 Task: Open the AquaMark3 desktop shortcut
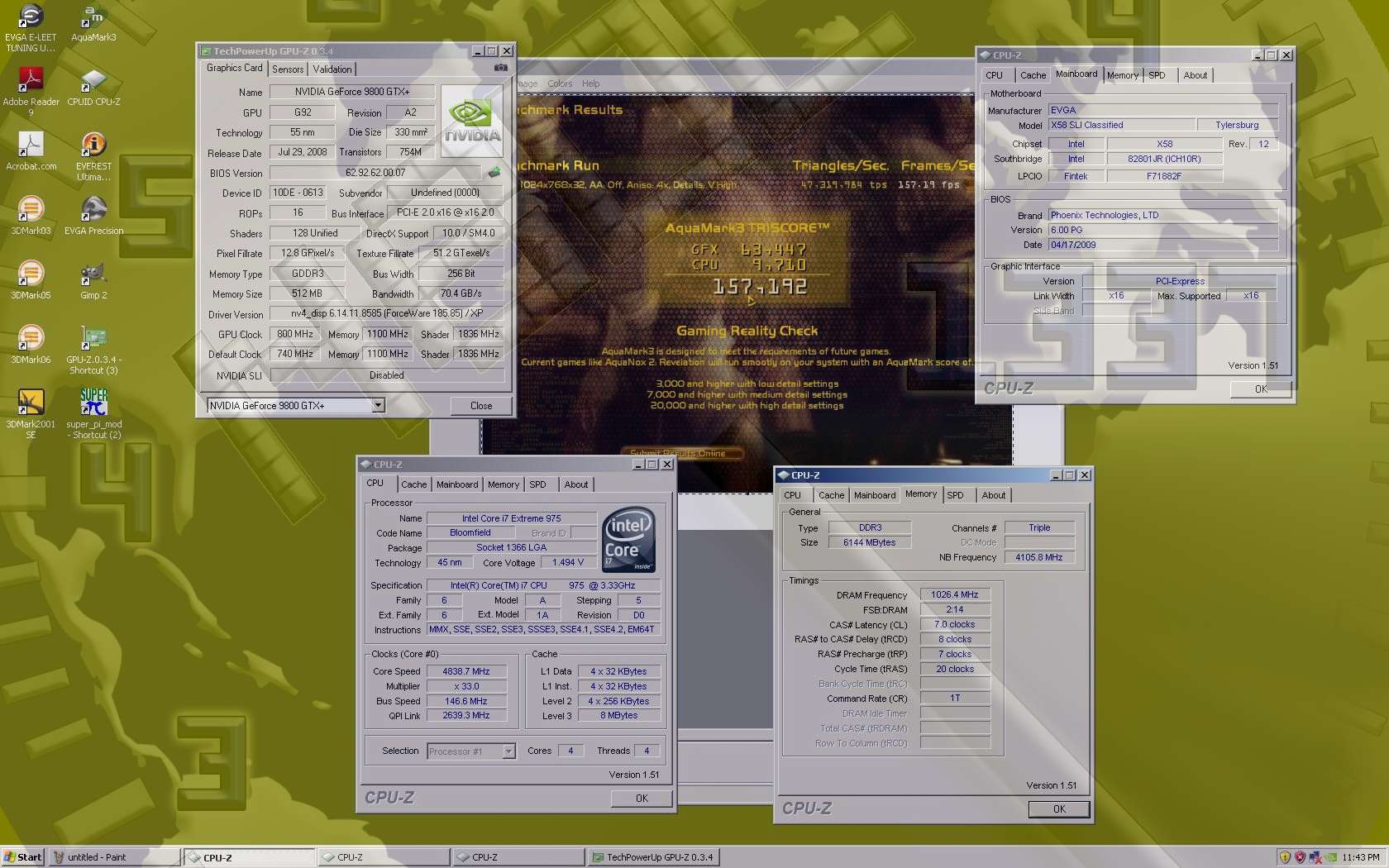coord(93,23)
